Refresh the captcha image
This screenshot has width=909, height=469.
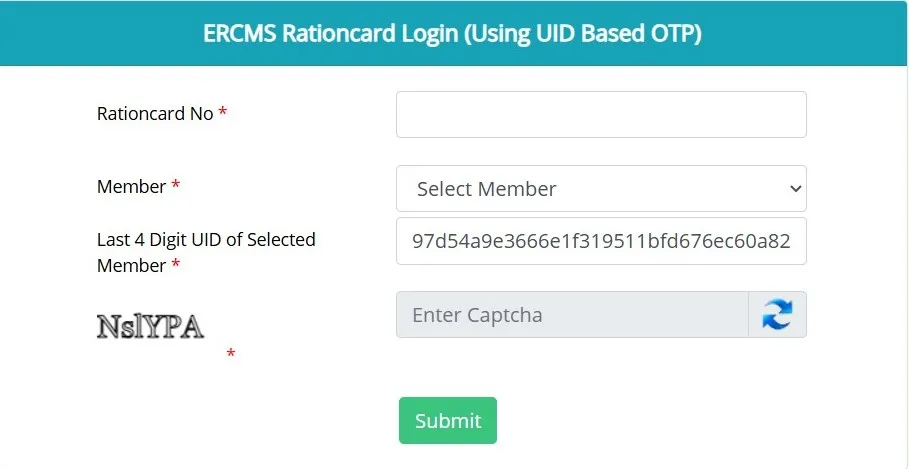(777, 315)
